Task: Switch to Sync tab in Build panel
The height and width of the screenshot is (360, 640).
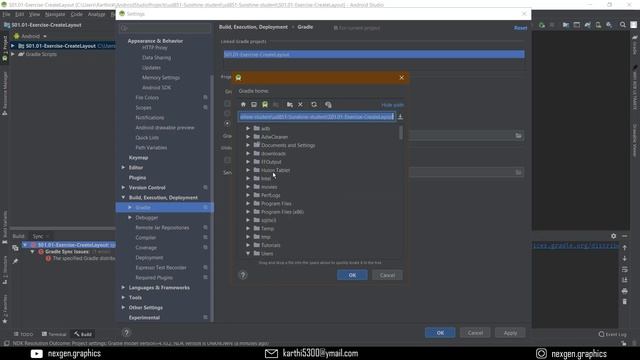Action: [38, 236]
